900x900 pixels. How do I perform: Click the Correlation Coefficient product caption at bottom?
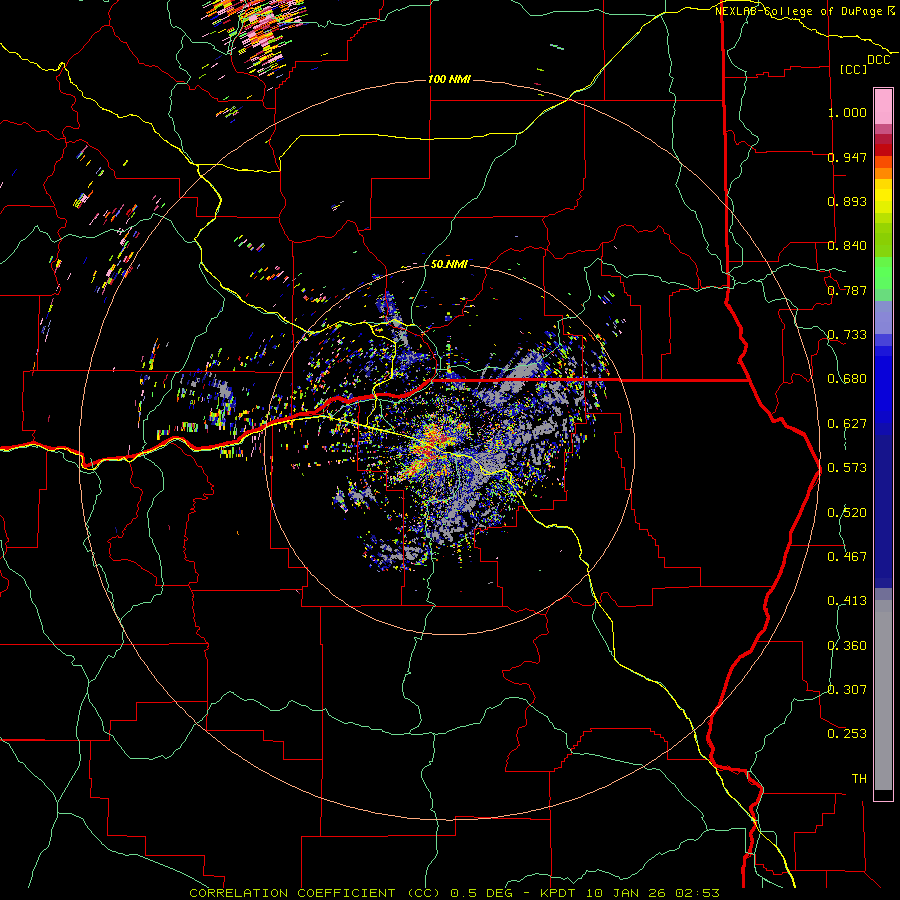454,893
